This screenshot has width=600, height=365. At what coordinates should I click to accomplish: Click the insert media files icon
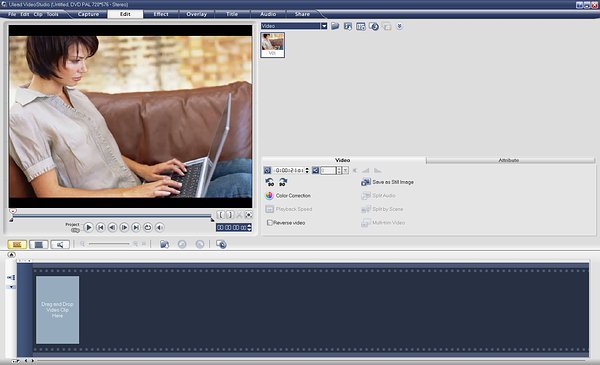(x=165, y=244)
